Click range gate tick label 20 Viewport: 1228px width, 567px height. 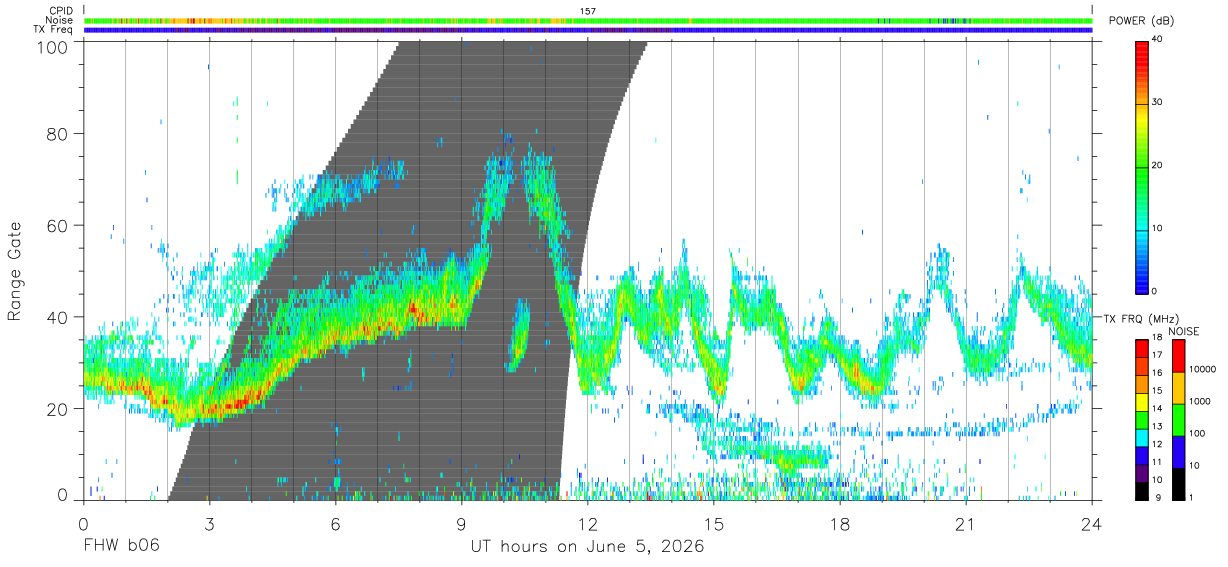pos(58,409)
